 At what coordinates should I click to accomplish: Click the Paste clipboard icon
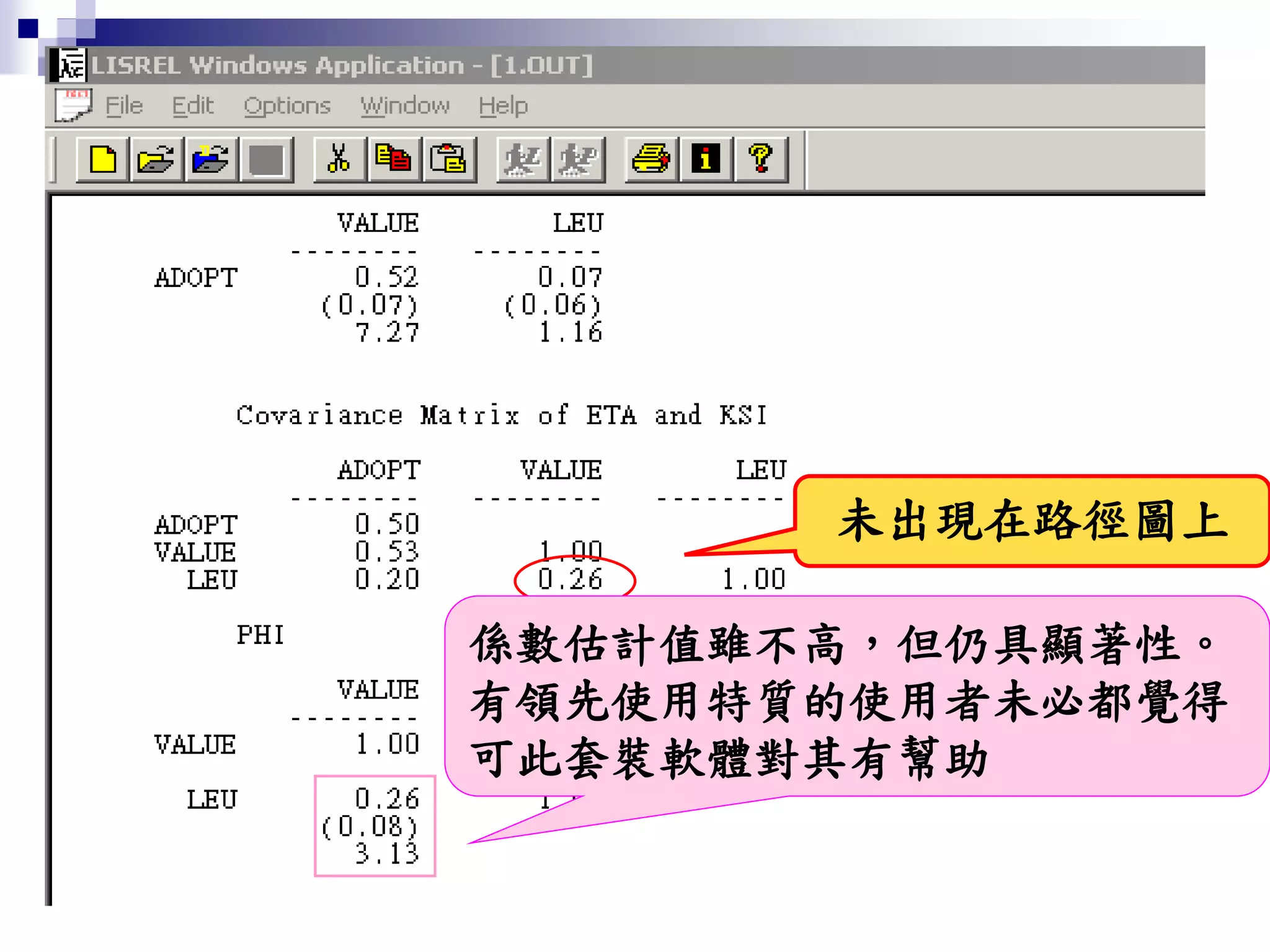tap(448, 160)
